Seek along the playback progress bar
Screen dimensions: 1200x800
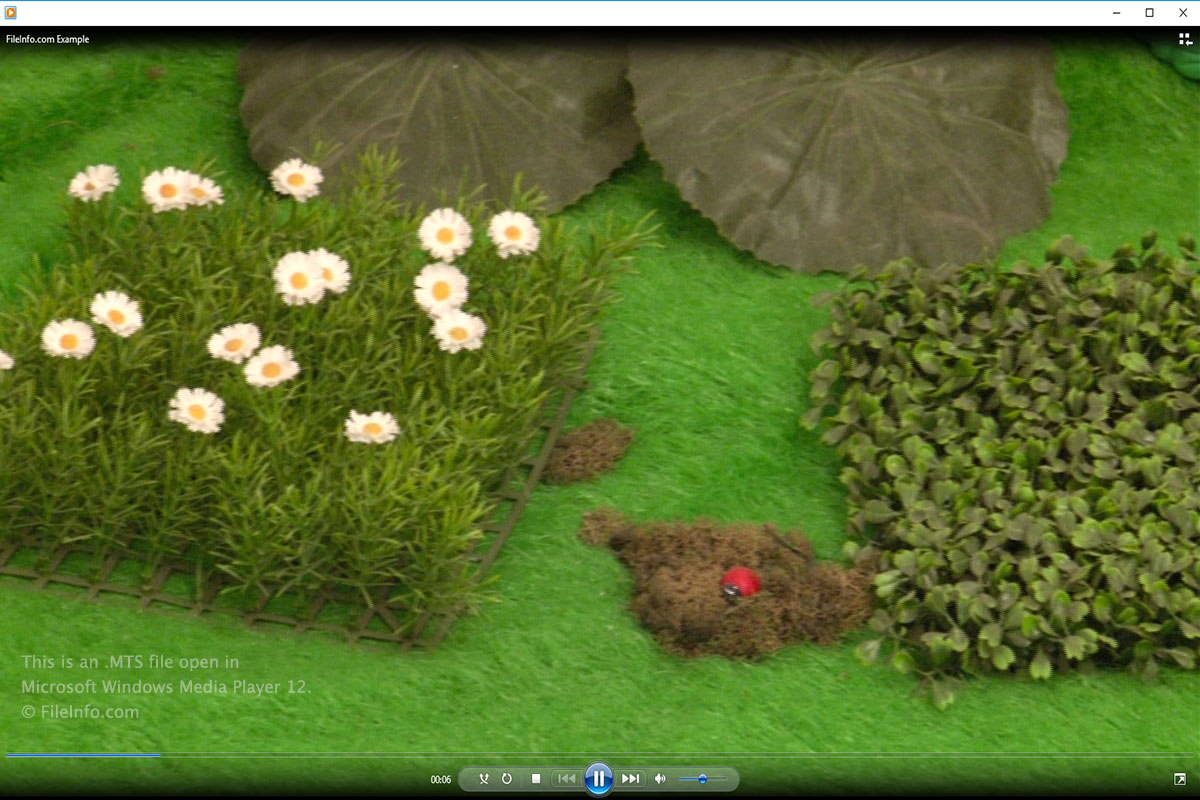[x=600, y=755]
